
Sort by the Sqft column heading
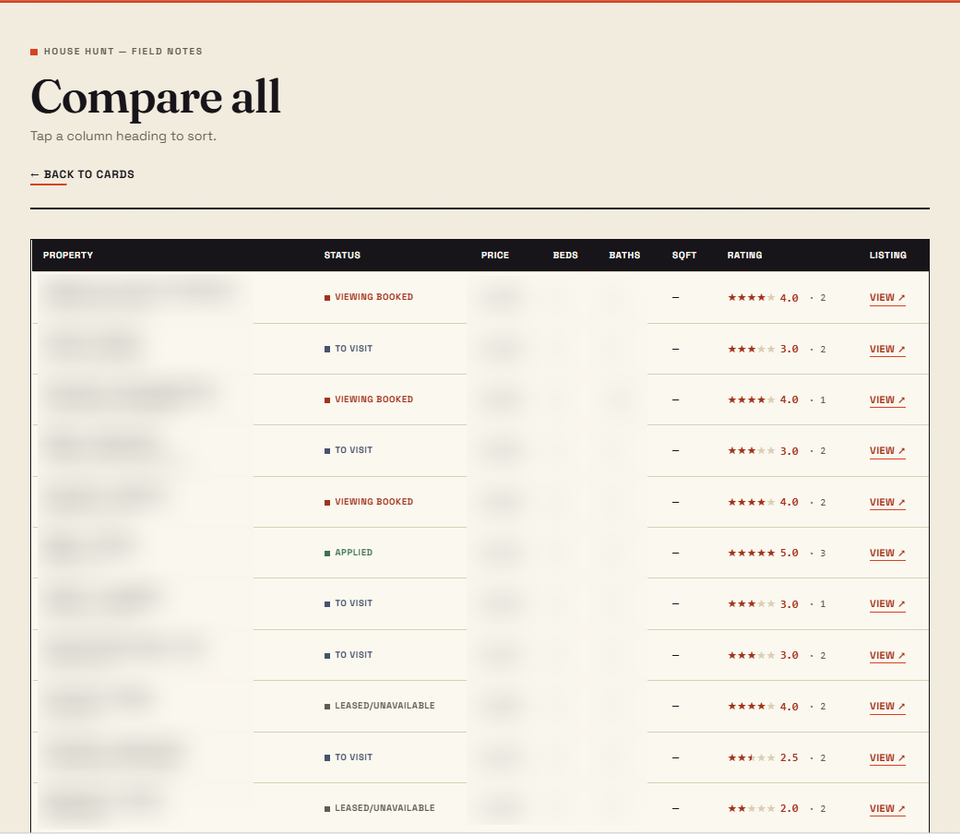click(x=684, y=255)
